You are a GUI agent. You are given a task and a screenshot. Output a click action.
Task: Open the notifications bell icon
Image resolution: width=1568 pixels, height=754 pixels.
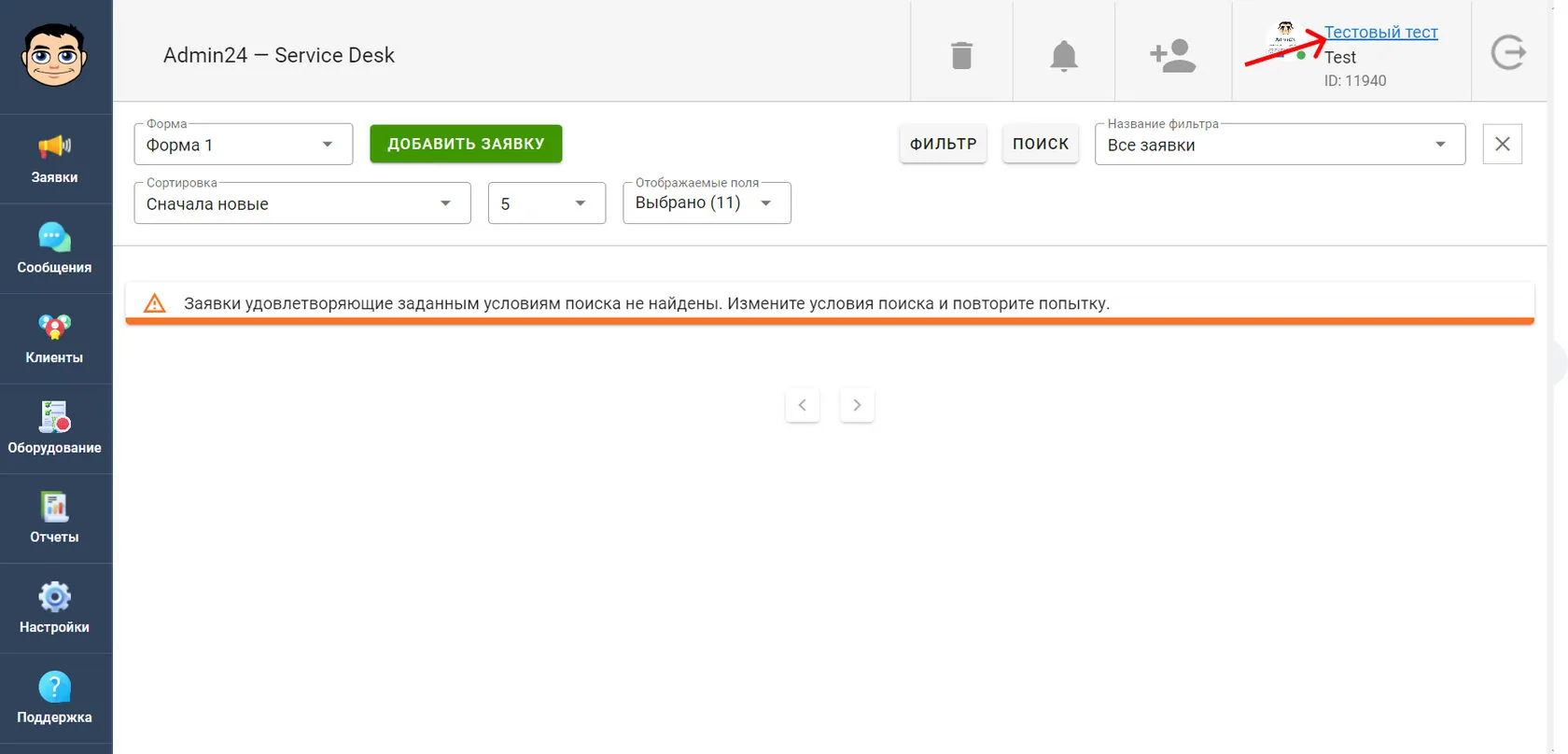1064,56
